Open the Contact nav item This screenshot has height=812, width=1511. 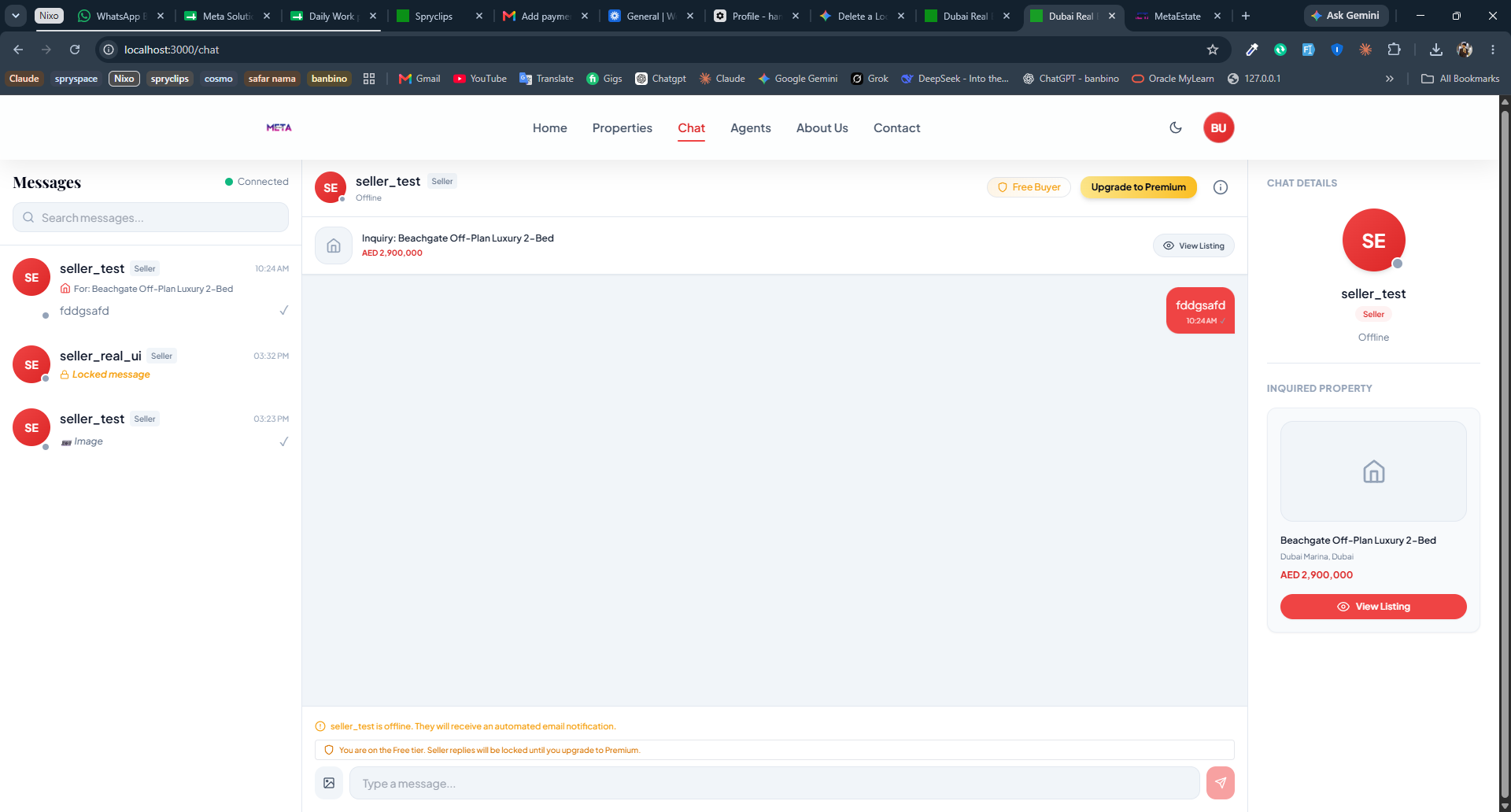[897, 128]
